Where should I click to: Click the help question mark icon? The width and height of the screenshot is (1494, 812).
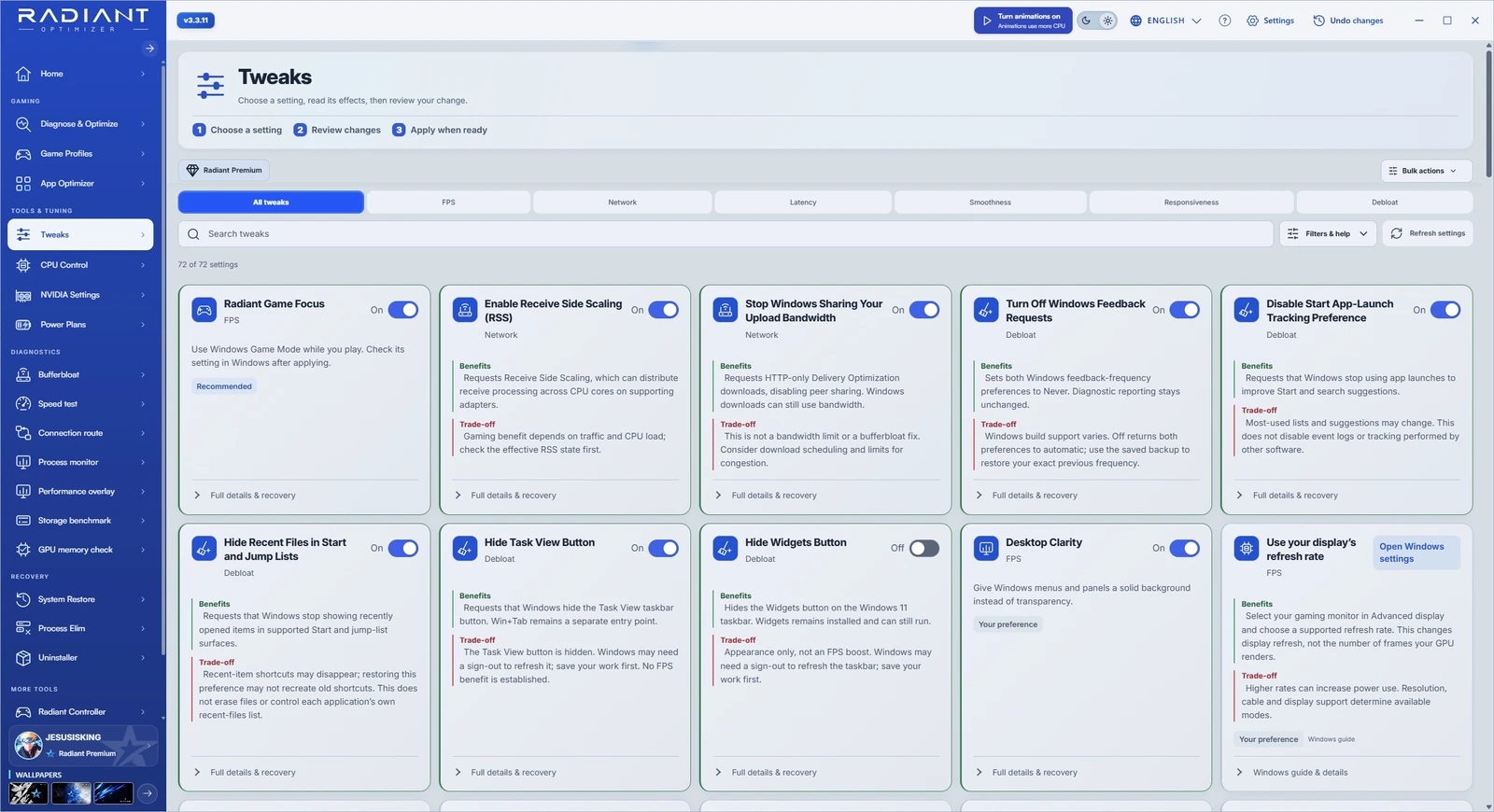tap(1224, 21)
